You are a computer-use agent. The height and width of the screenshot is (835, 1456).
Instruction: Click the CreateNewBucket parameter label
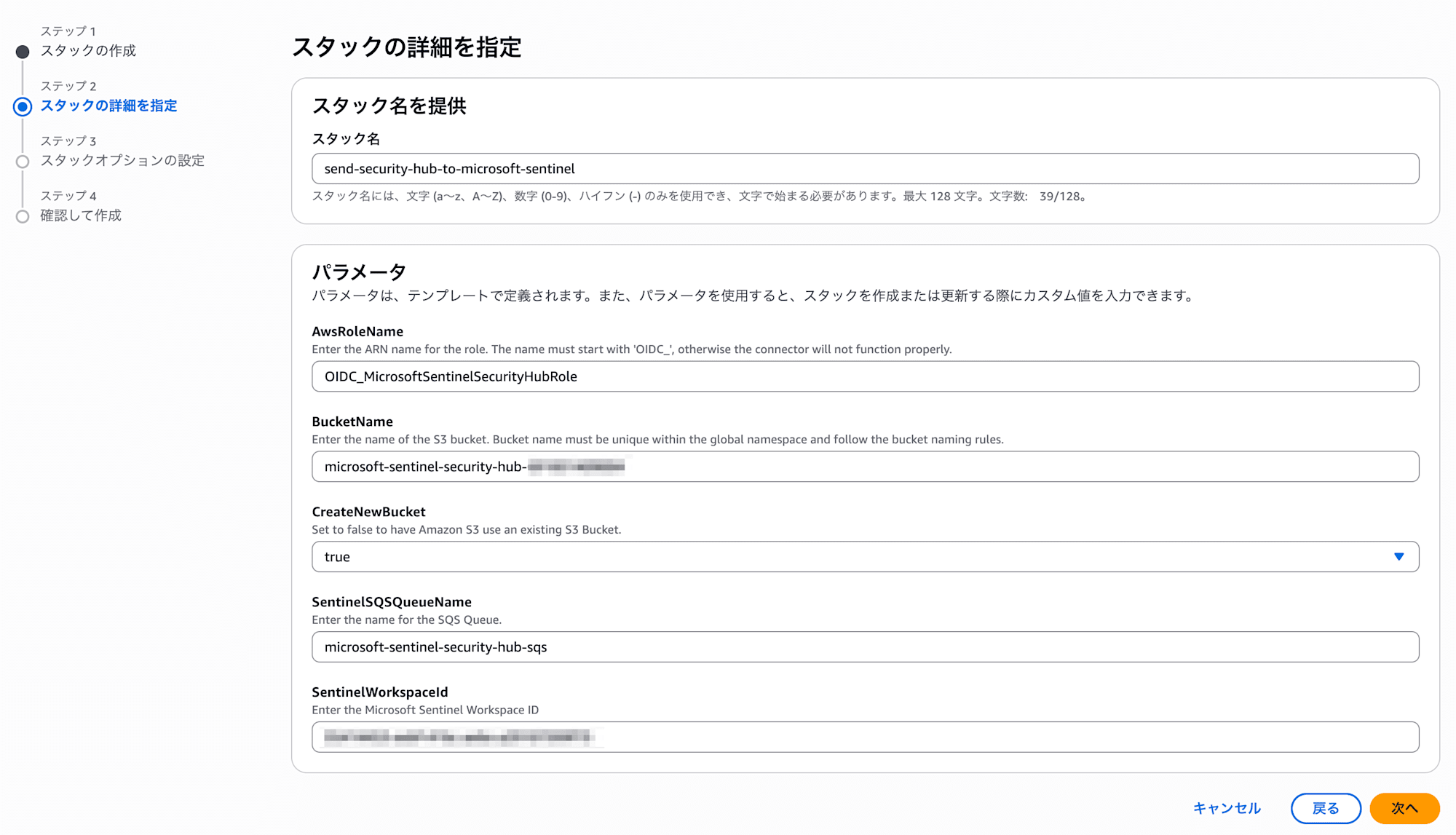tap(368, 512)
